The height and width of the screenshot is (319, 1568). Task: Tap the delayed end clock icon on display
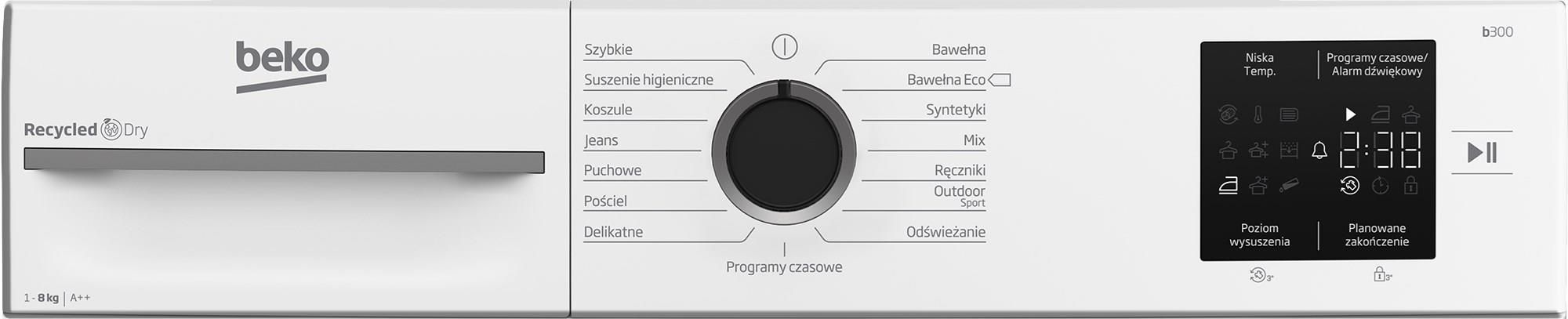1381,186
